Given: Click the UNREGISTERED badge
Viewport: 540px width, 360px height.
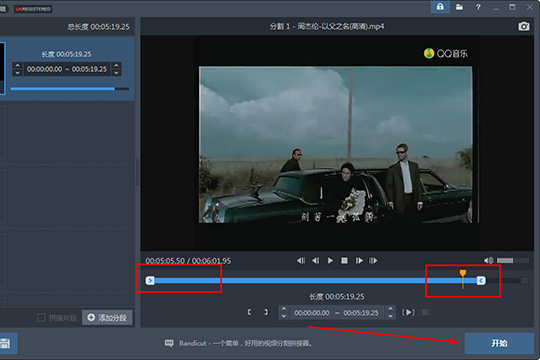Looking at the screenshot, I should coord(33,9).
